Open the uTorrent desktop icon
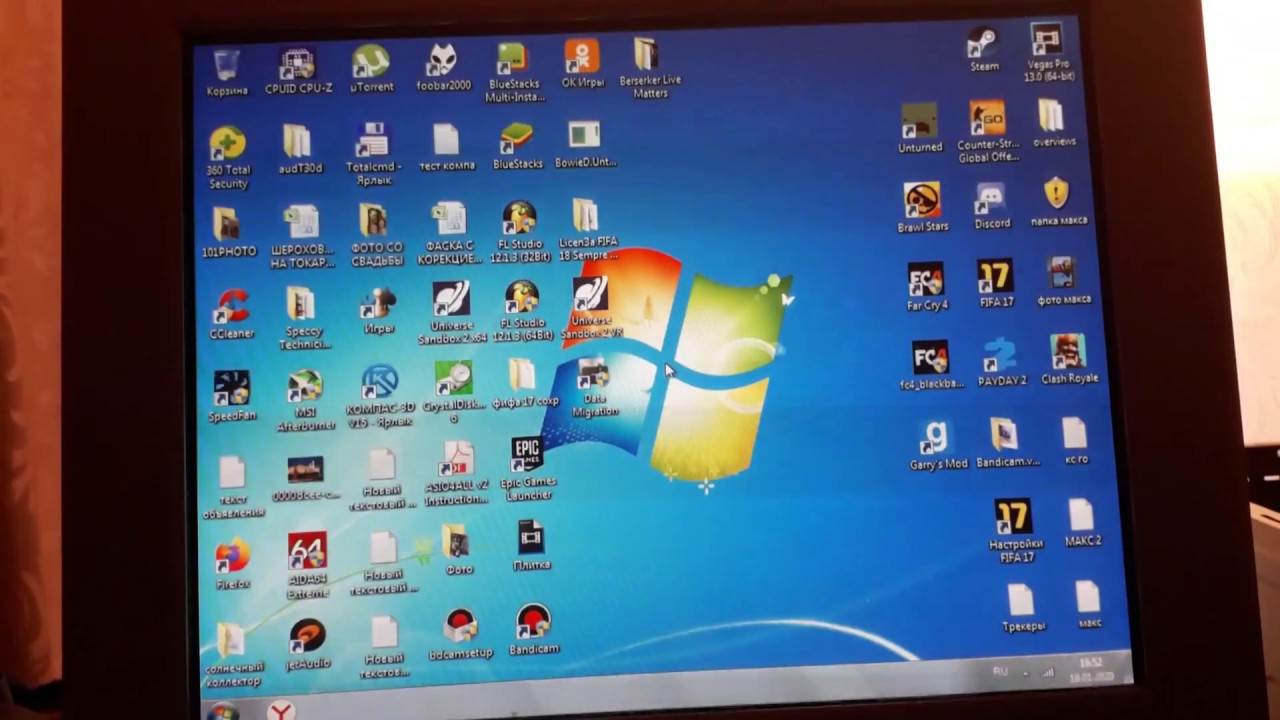 pos(371,66)
